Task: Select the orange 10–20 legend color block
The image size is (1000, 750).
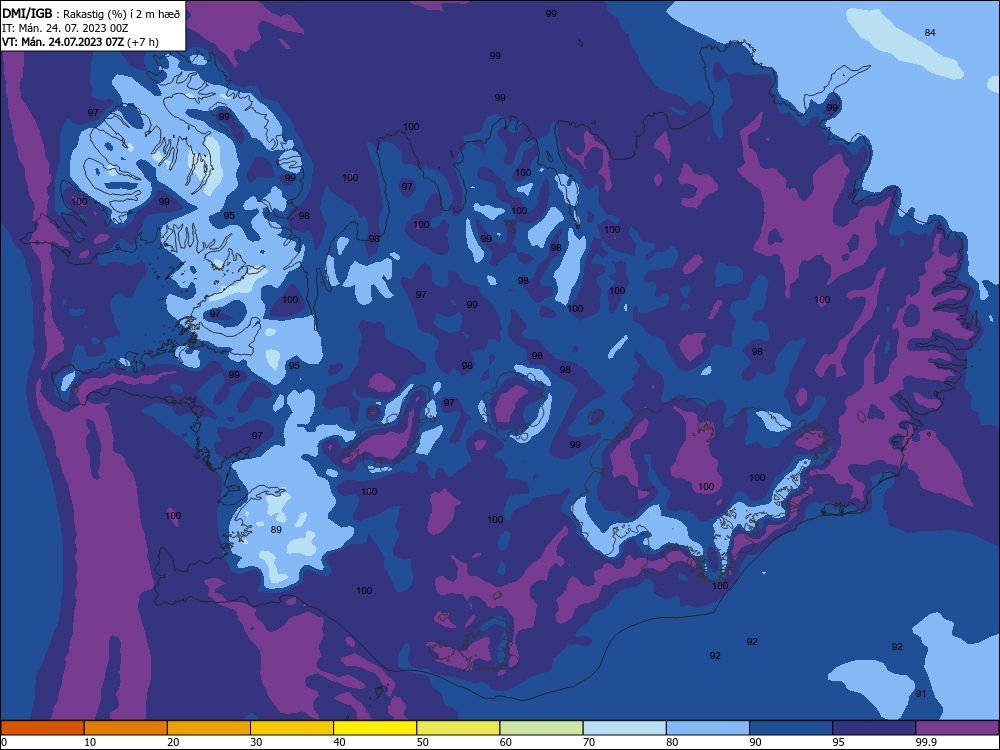Action: click(x=126, y=728)
